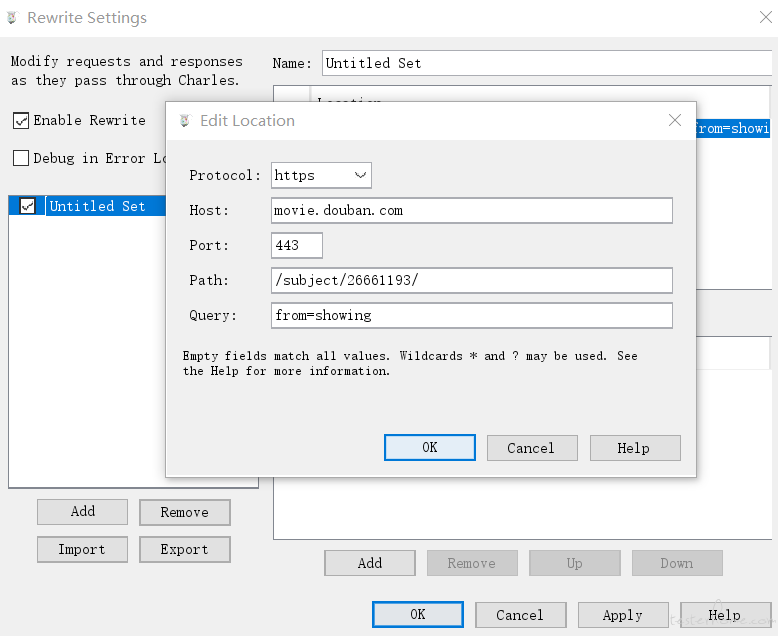Image resolution: width=778 pixels, height=636 pixels.
Task: Click the Port field showing 443
Action: (x=297, y=245)
